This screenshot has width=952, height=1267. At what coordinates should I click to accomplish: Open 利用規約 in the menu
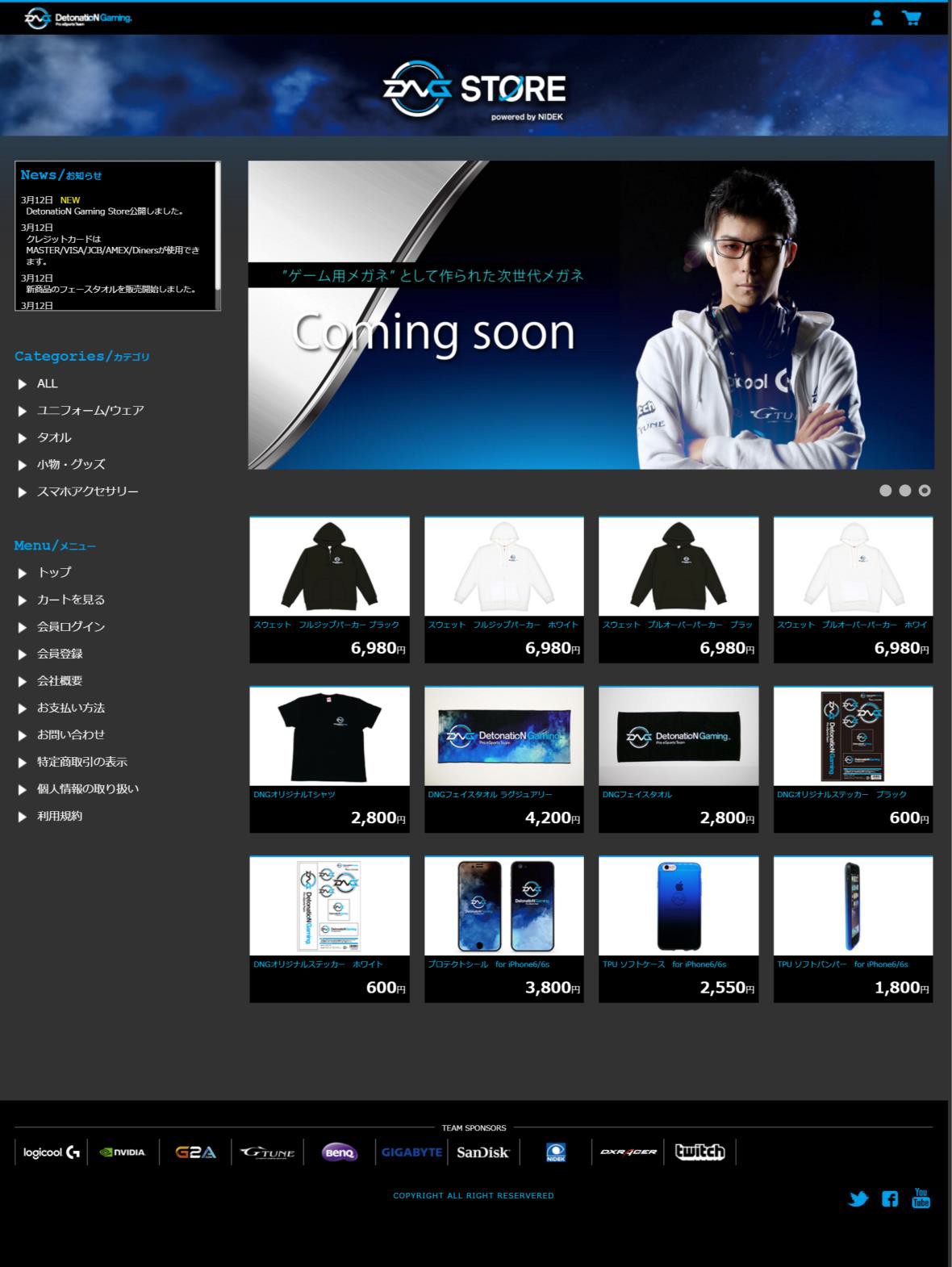[x=60, y=816]
